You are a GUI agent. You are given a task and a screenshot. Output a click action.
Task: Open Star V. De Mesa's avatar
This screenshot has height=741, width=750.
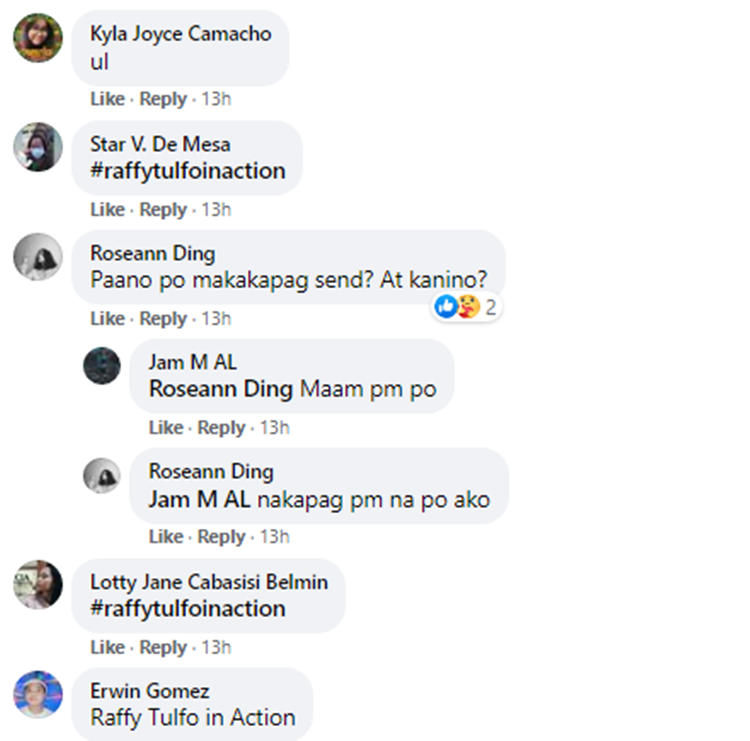pos(38,147)
